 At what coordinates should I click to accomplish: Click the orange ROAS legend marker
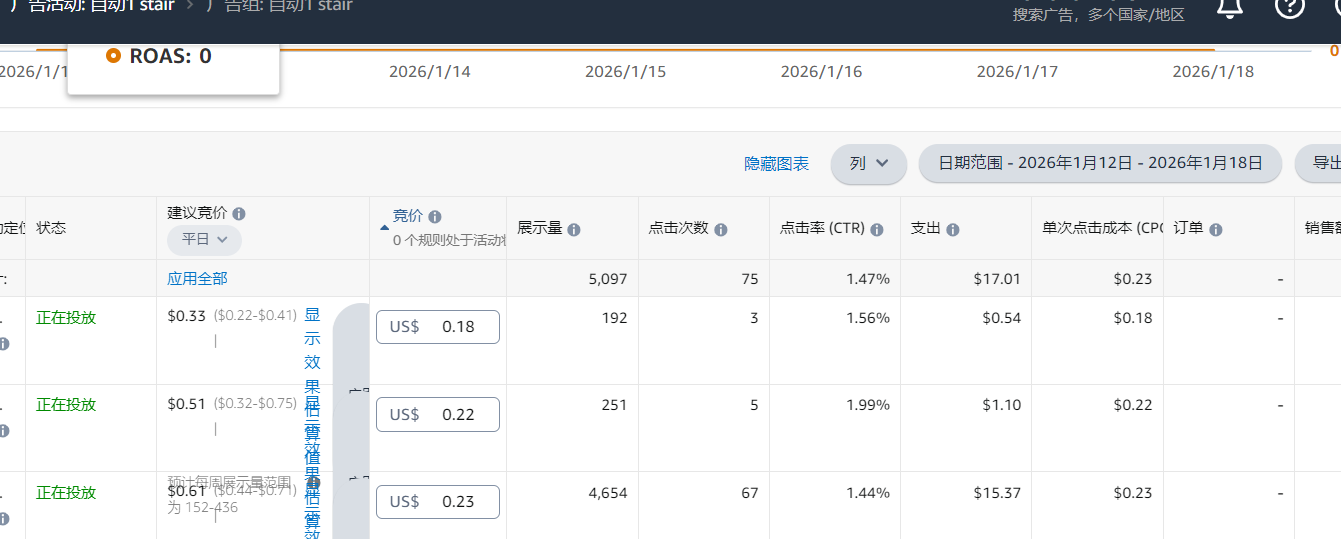tap(113, 56)
